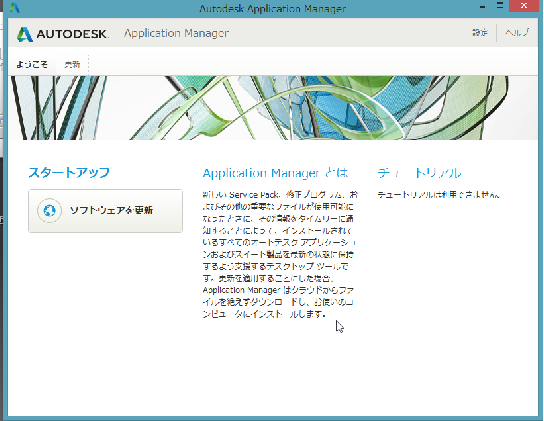Image resolution: width=544 pixels, height=421 pixels.
Task: Click the Application Manager とは heading
Action: [x=275, y=173]
